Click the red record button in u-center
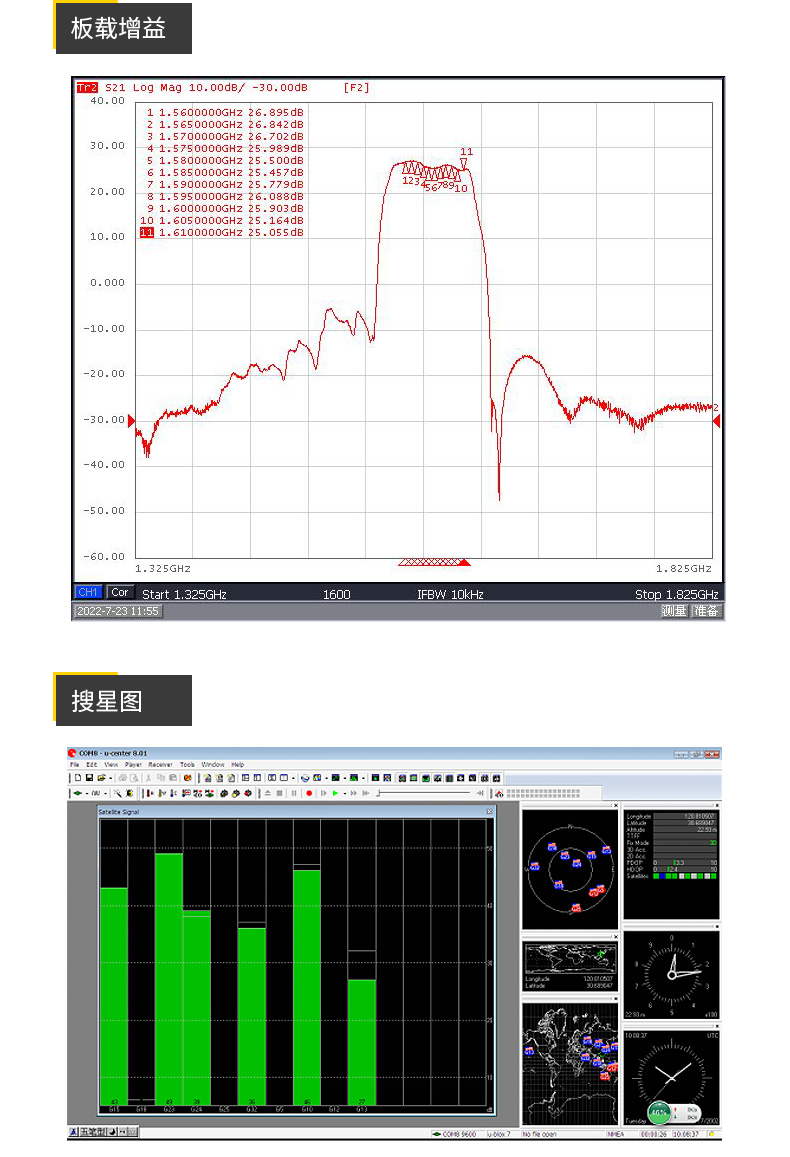Image resolution: width=790 pixels, height=1157 pixels. pos(309,793)
